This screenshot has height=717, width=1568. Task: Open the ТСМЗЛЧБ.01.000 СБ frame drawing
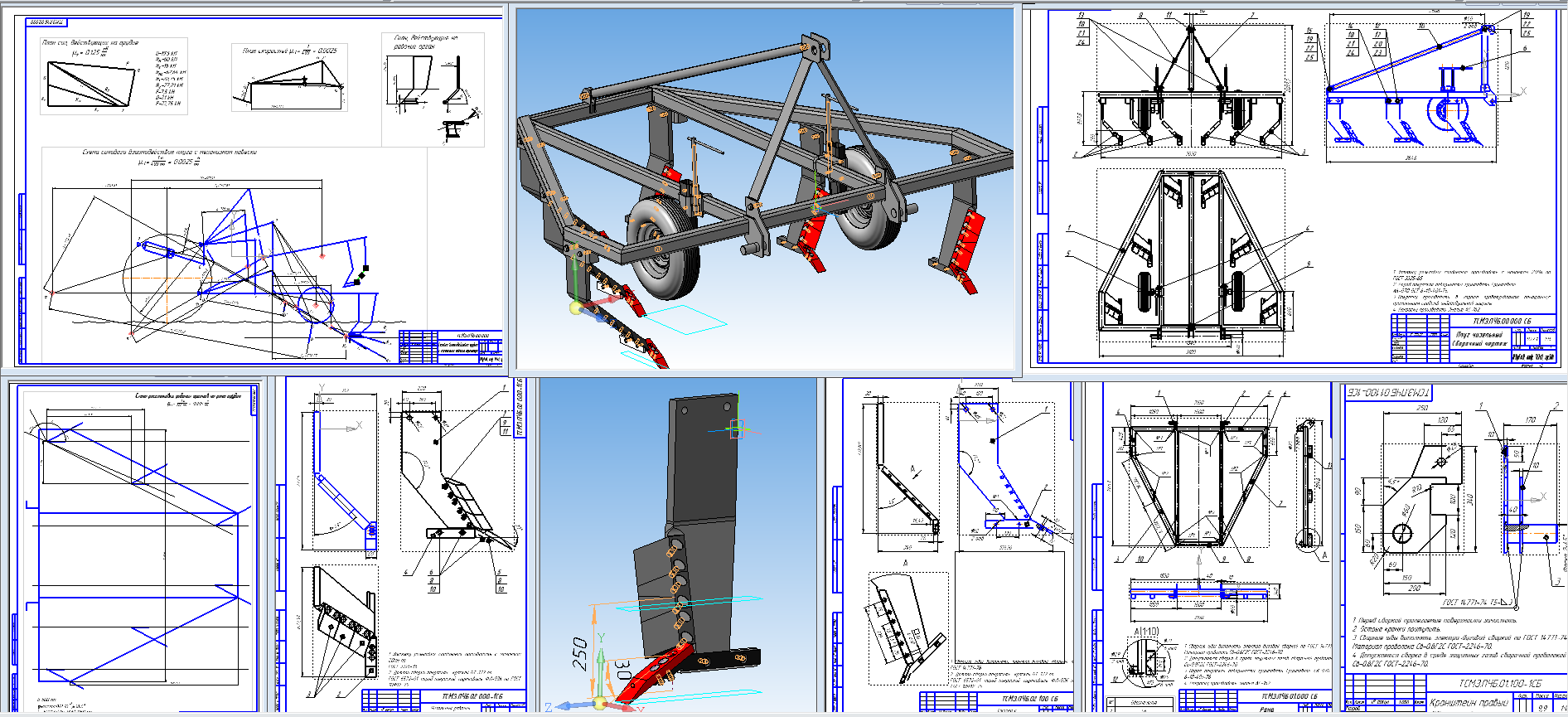point(1210,547)
